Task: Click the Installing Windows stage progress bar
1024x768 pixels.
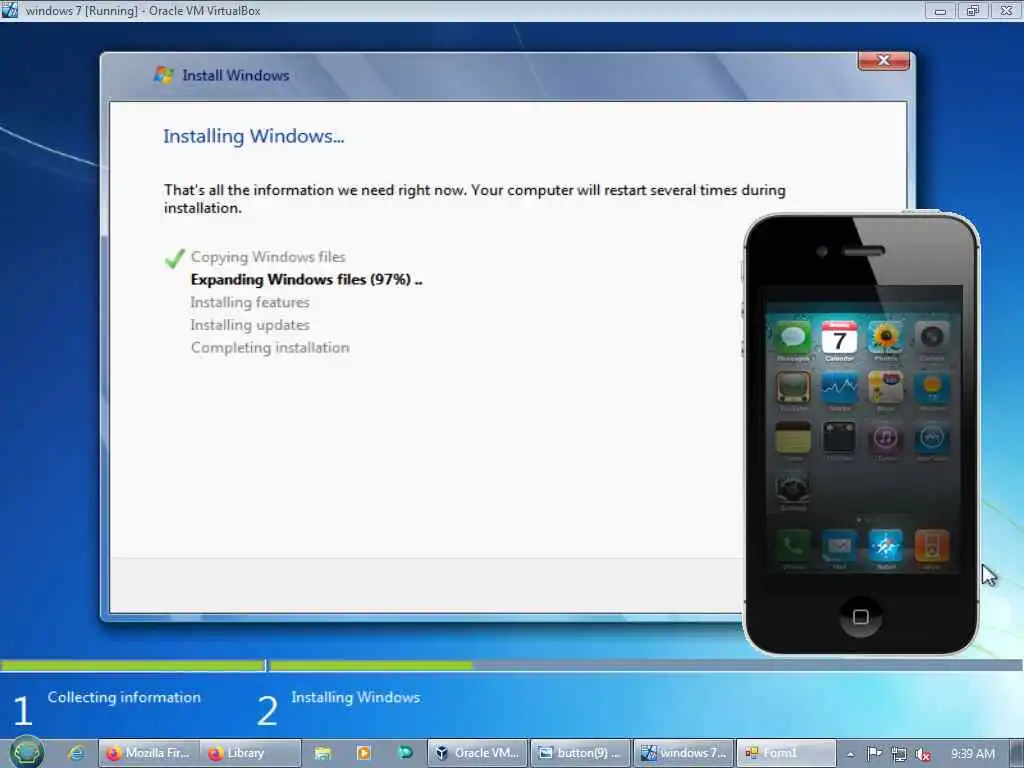Action: (645, 665)
